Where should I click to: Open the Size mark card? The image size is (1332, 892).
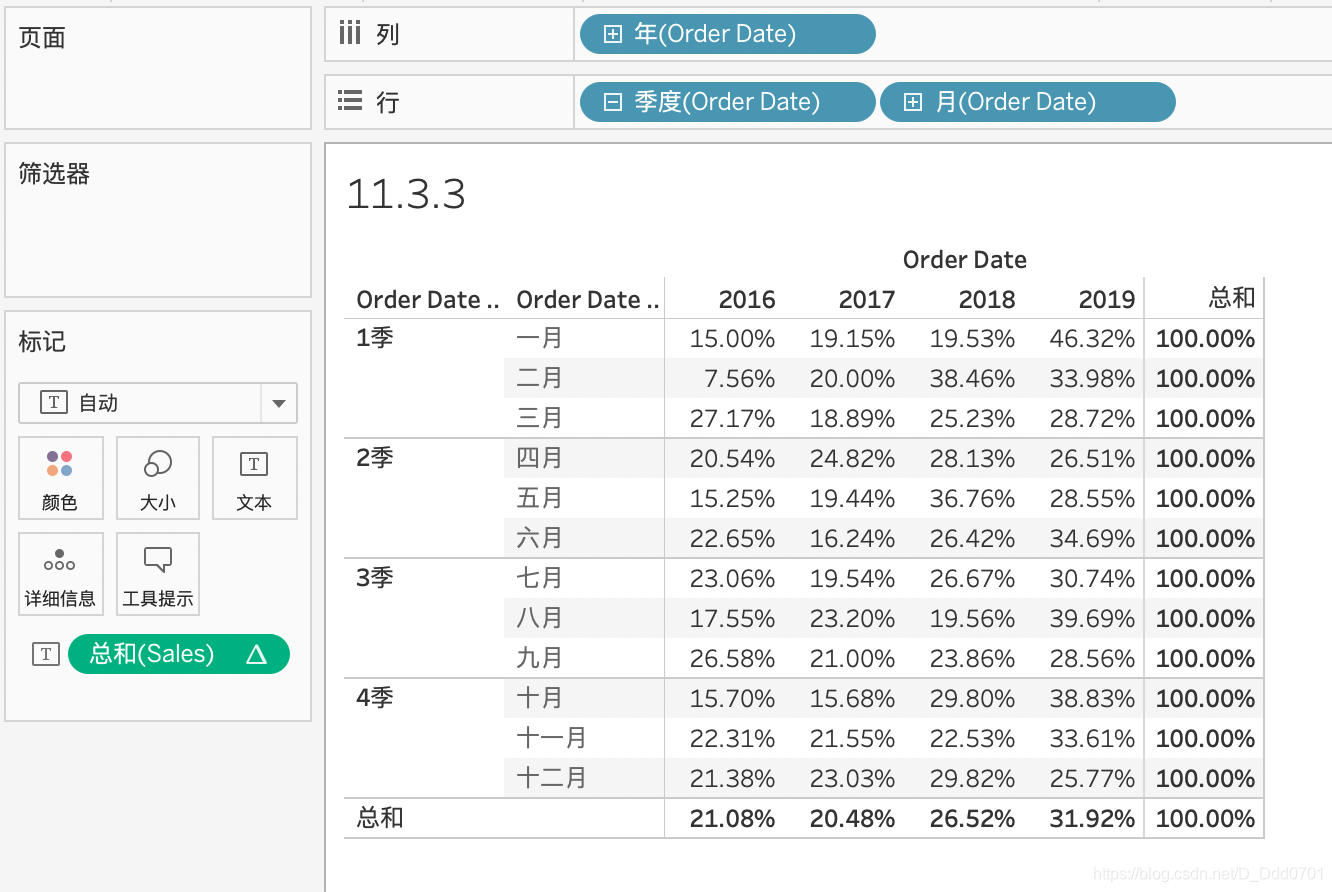pos(158,478)
